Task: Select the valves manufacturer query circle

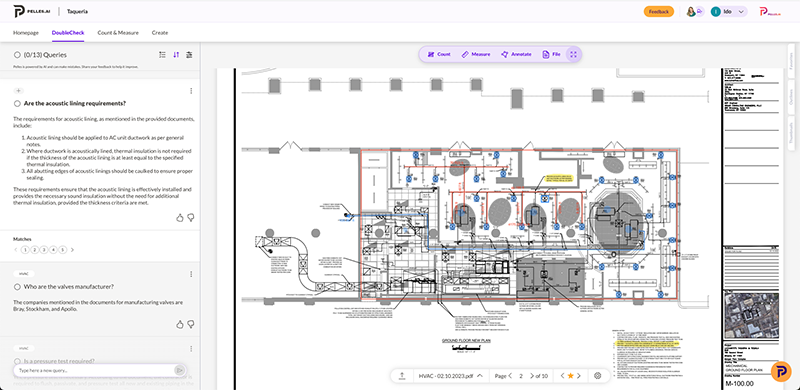Action: tap(17, 287)
